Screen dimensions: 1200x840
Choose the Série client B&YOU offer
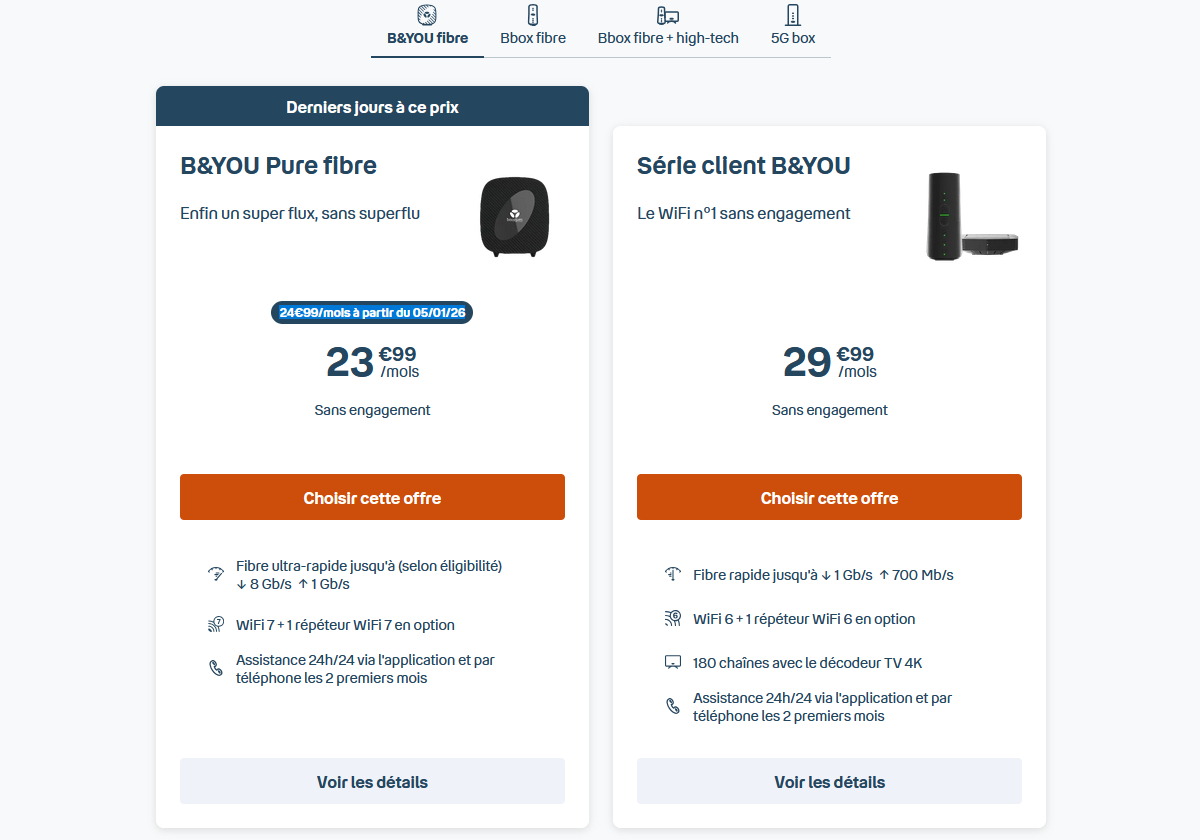click(x=829, y=497)
